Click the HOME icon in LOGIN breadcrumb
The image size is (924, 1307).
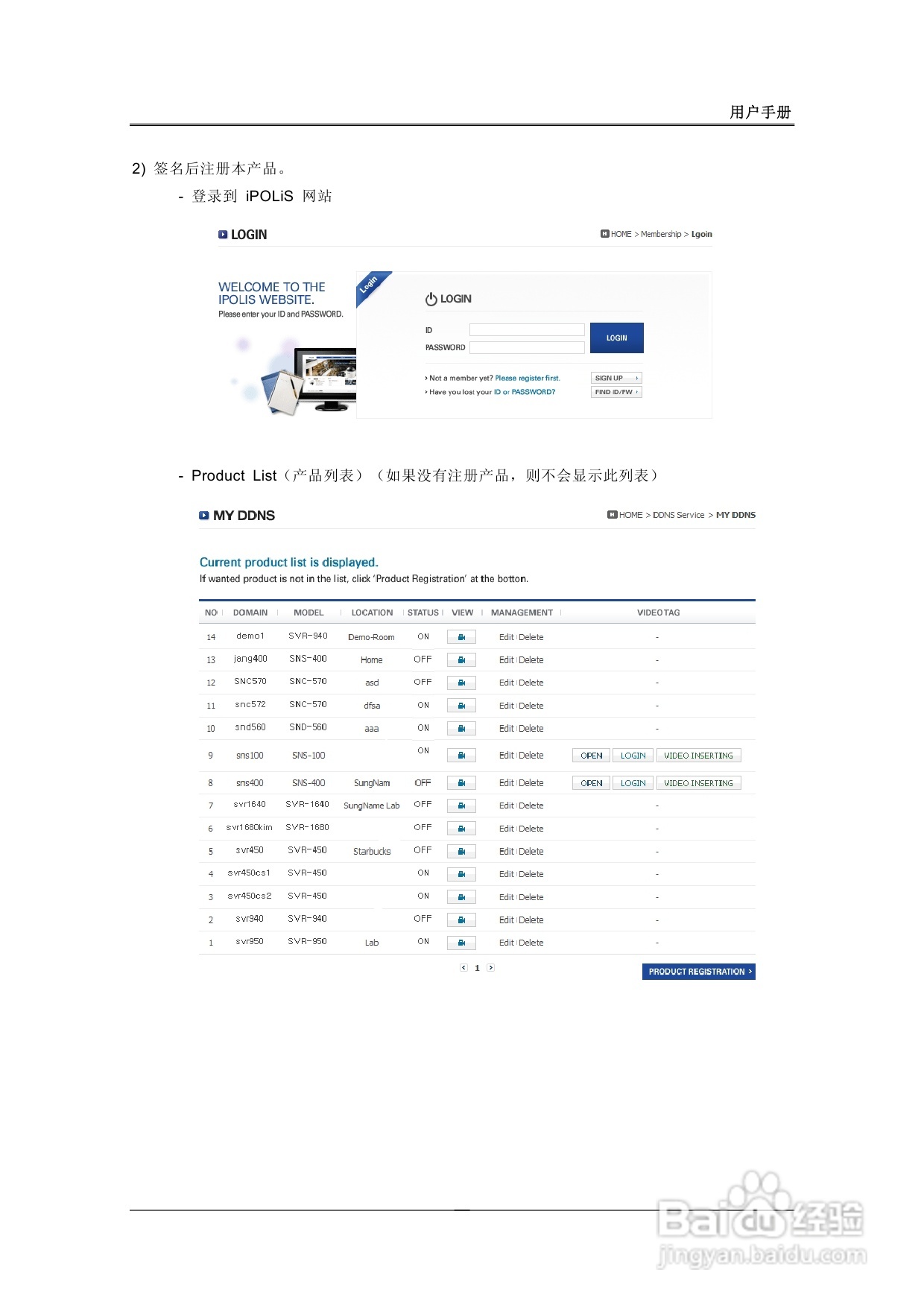pyautogui.click(x=605, y=234)
